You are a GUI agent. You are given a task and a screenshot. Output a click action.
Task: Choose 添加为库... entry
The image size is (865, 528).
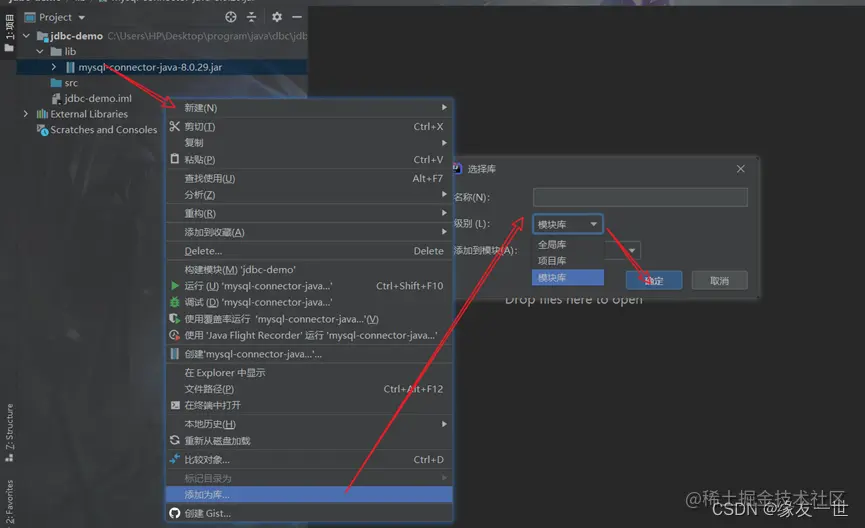[x=309, y=494]
